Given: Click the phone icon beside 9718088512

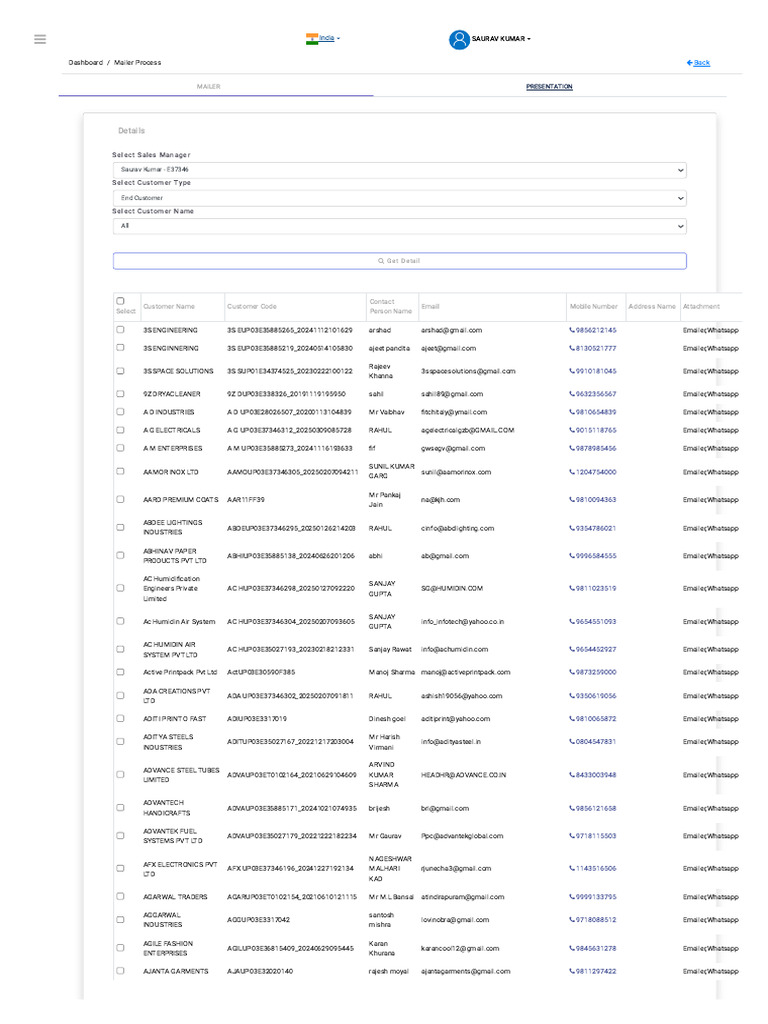Looking at the screenshot, I should pyautogui.click(x=572, y=920).
